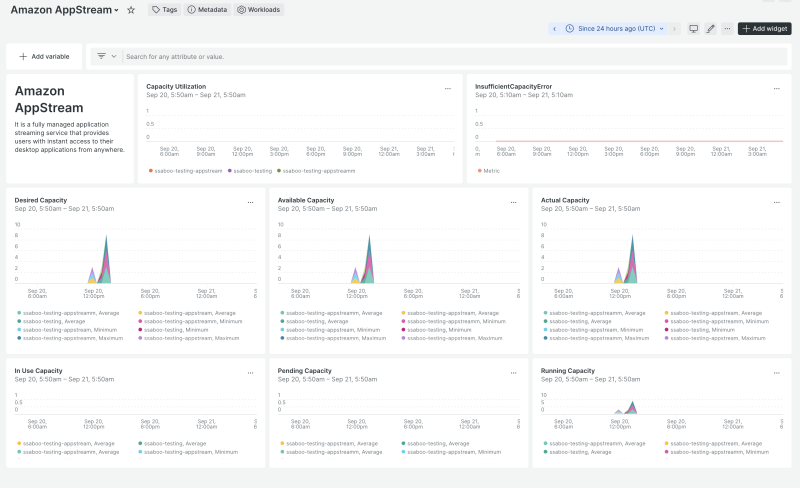Open the Tags button
This screenshot has height=488, width=800.
(x=164, y=10)
